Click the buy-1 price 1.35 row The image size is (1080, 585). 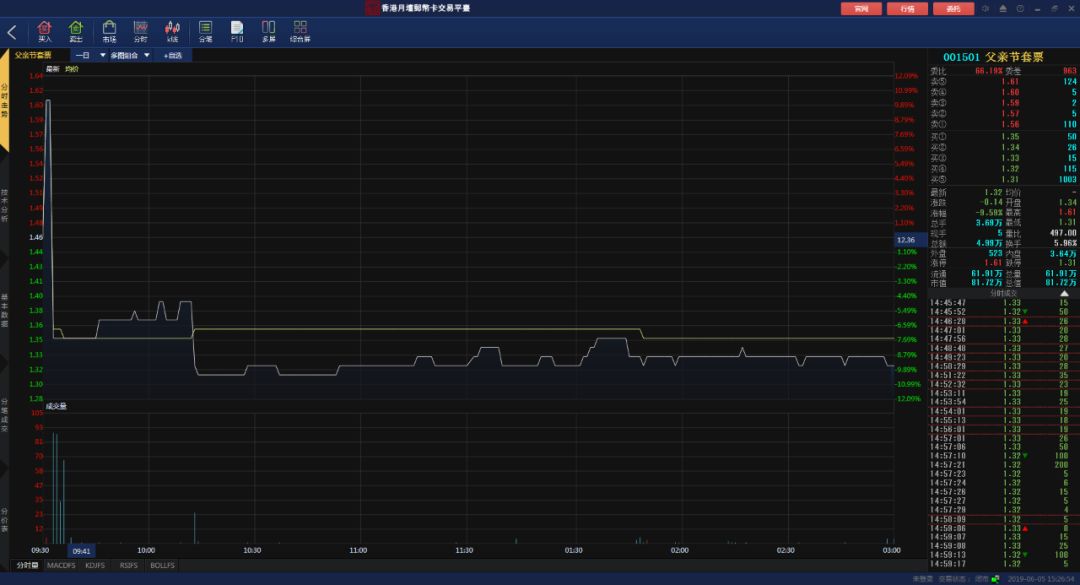[1003, 136]
